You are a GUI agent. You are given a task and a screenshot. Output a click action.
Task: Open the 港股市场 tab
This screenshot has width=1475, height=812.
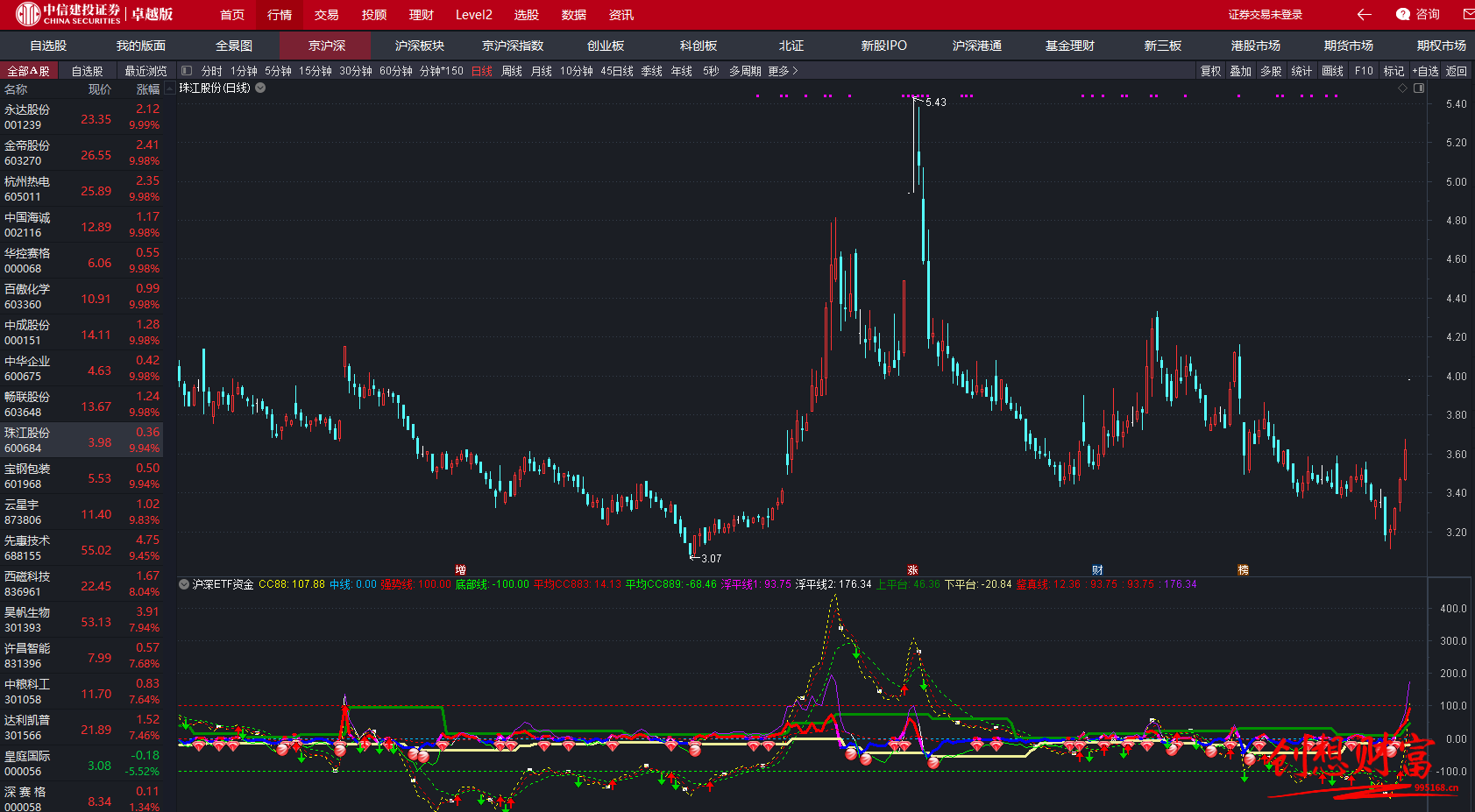coord(1256,46)
